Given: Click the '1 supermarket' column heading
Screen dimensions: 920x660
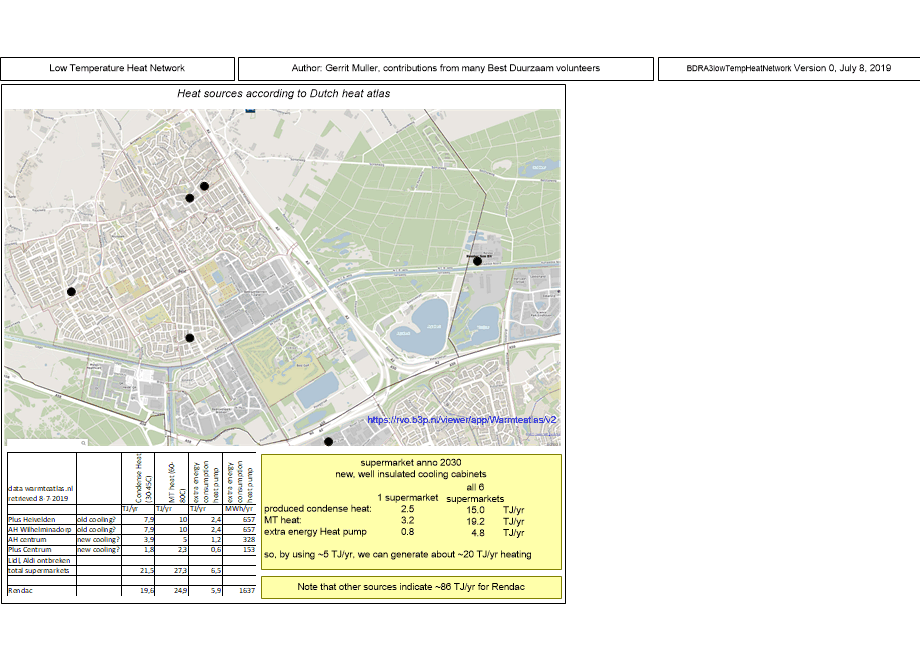Looking at the screenshot, I should (x=408, y=497).
